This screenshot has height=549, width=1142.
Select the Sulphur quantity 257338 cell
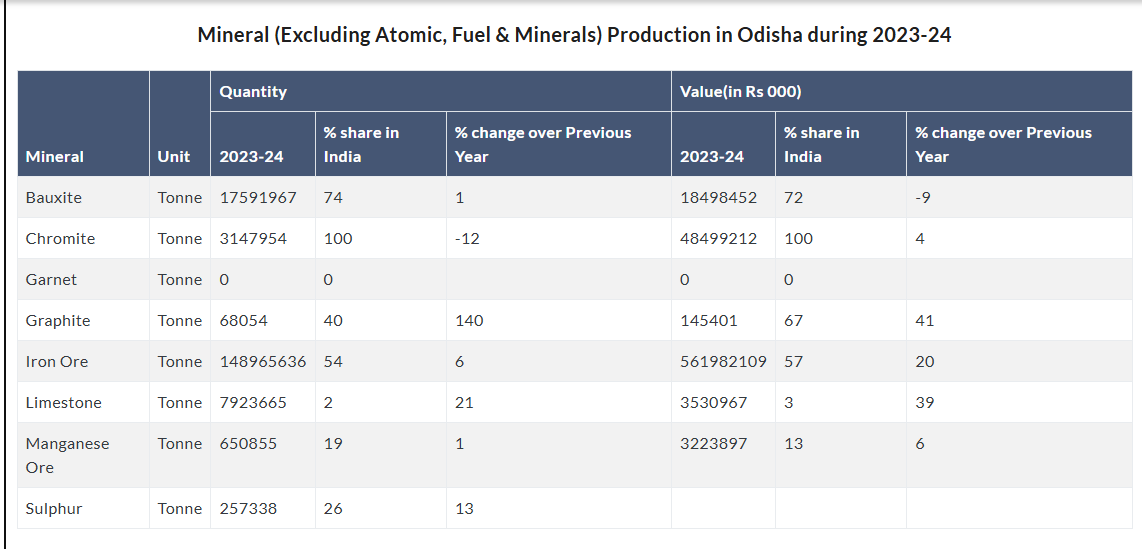click(x=248, y=508)
